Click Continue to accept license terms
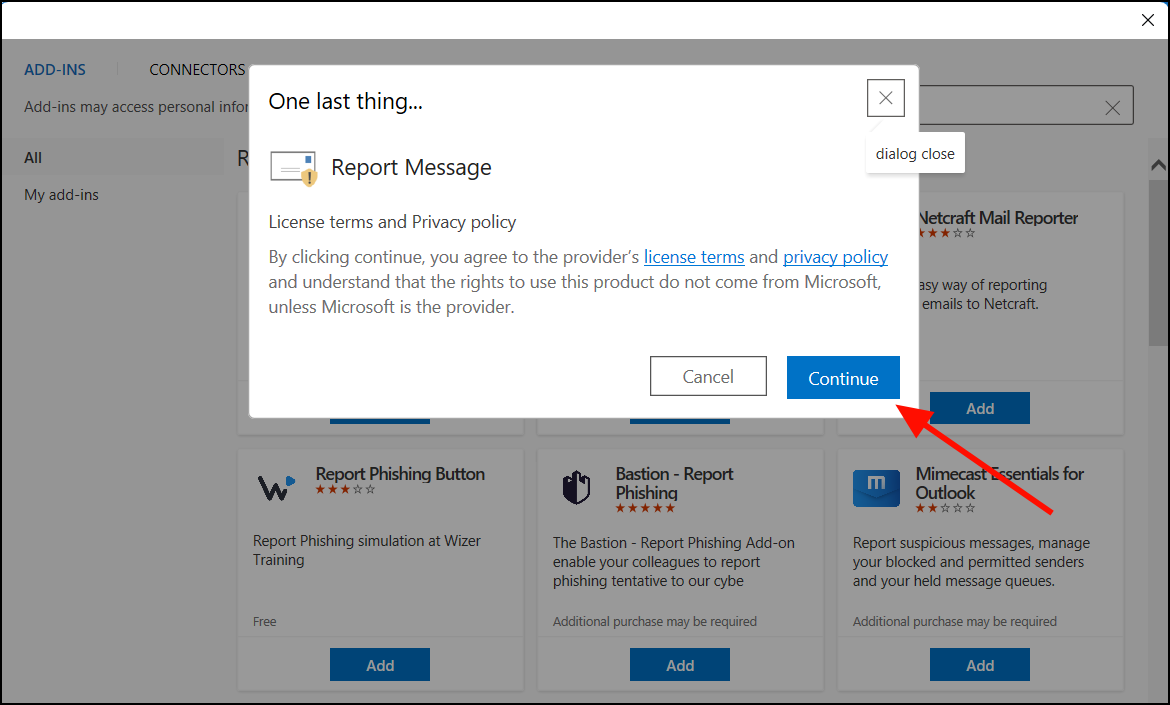Screen dimensions: 1170x705 842,377
